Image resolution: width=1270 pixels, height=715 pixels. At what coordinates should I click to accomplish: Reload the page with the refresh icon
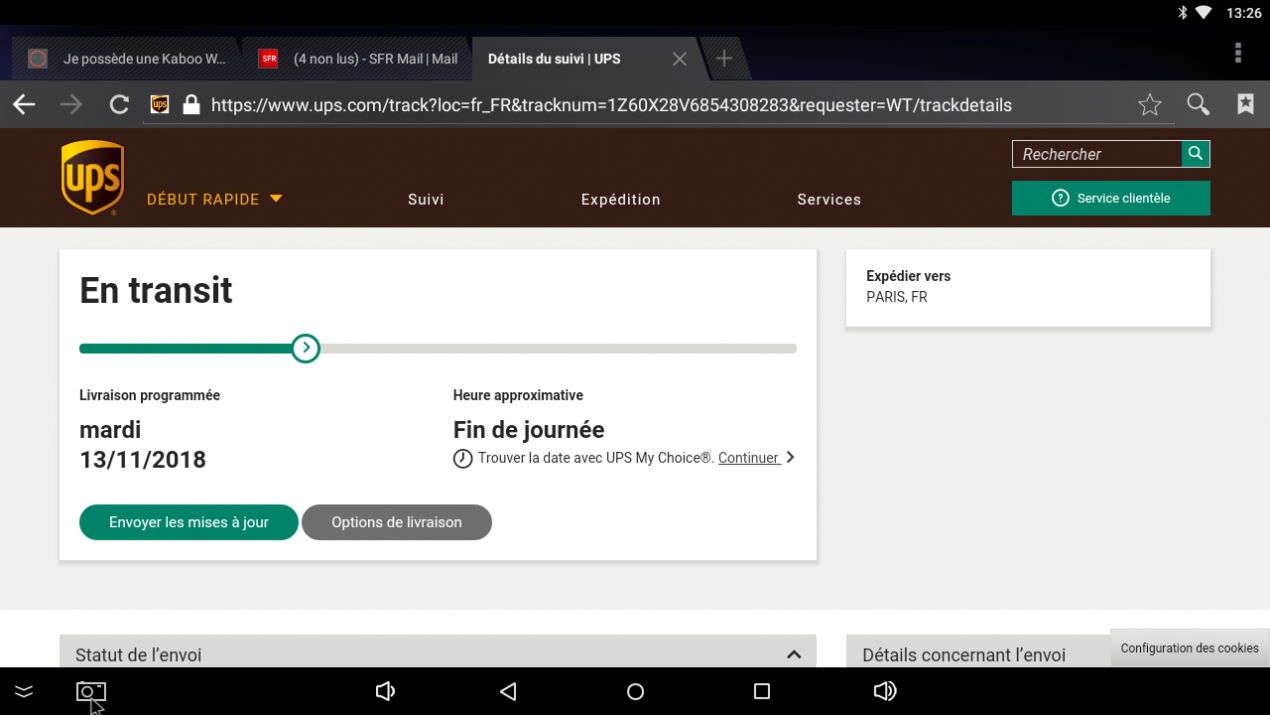click(119, 104)
